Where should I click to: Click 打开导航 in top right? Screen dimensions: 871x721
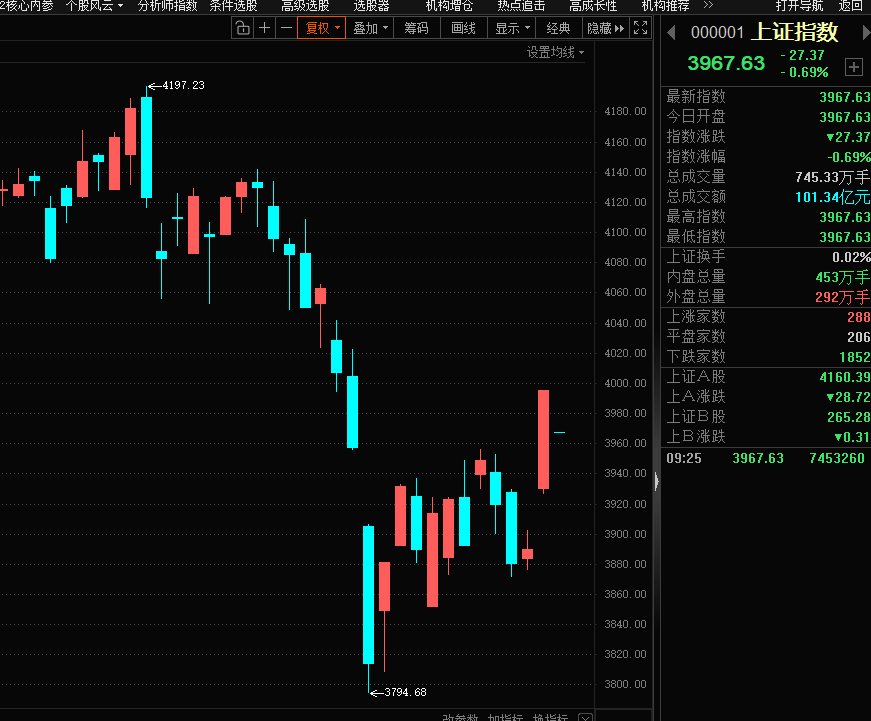click(799, 6)
